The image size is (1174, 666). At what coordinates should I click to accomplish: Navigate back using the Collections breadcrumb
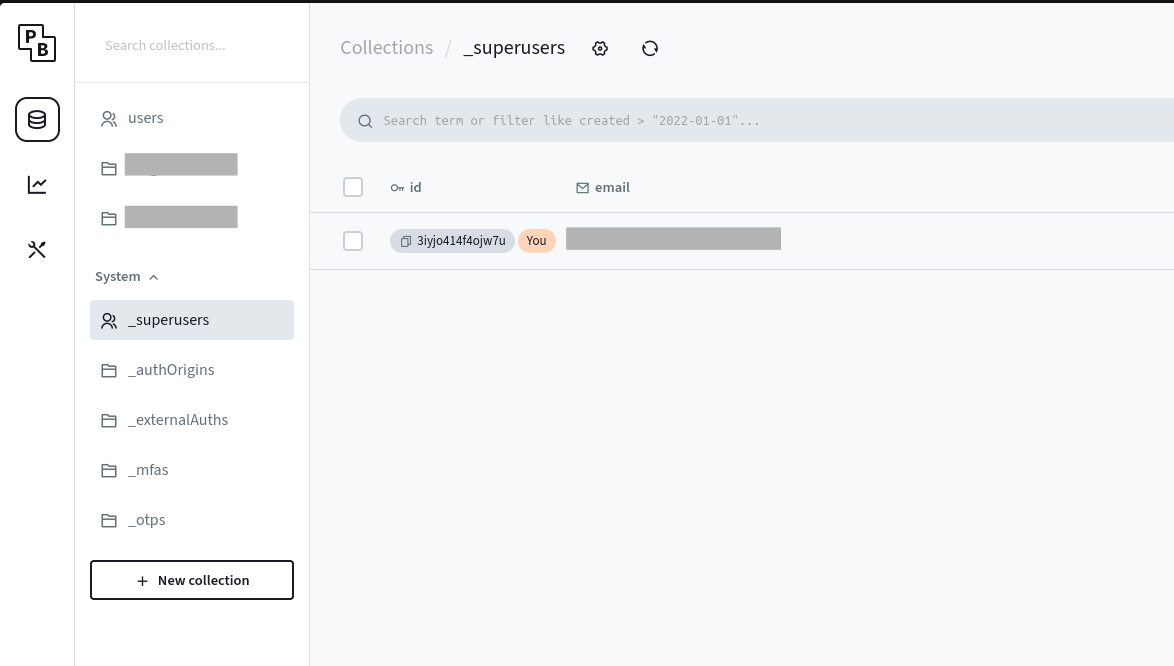tap(386, 47)
